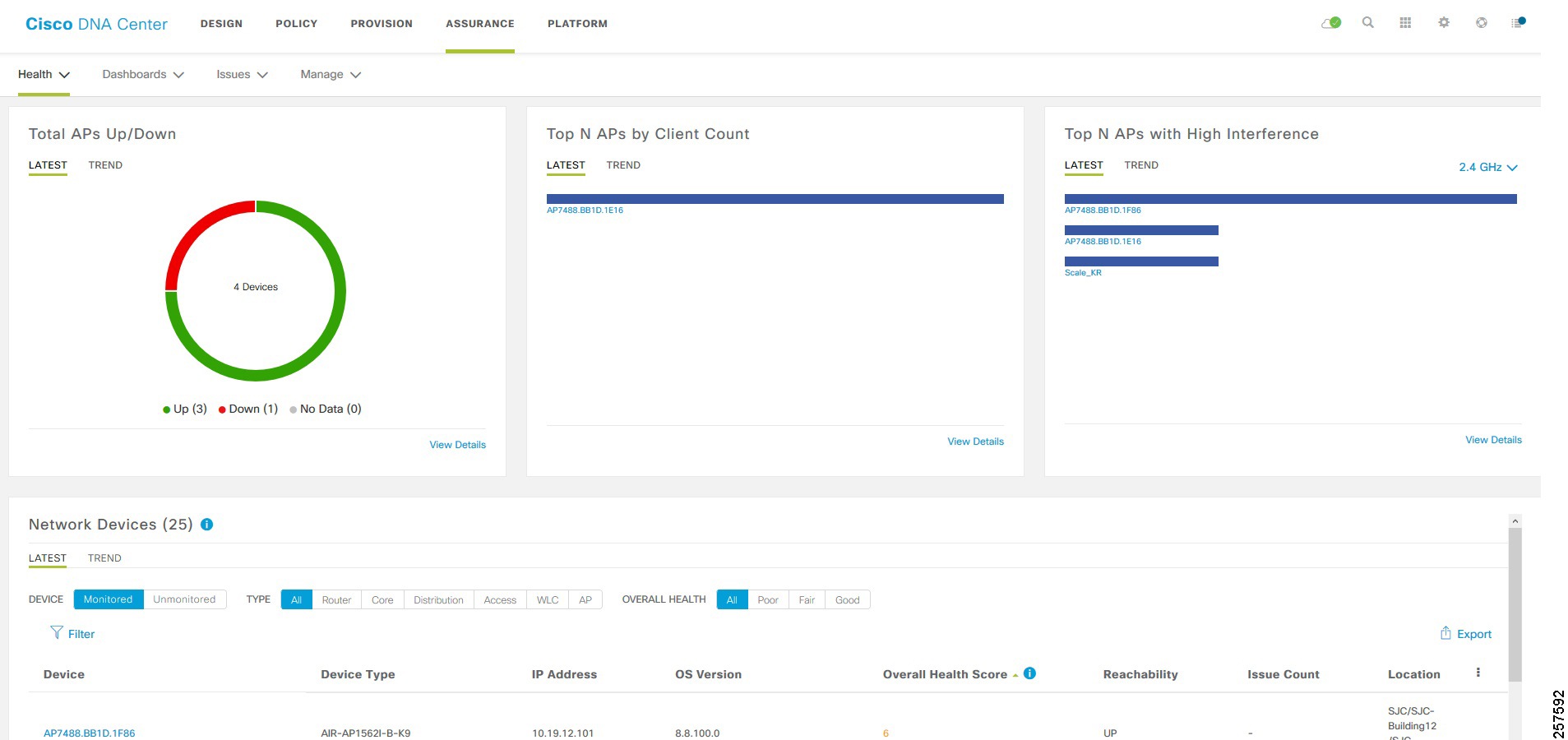
Task: Filter device type by Core
Action: (x=382, y=599)
